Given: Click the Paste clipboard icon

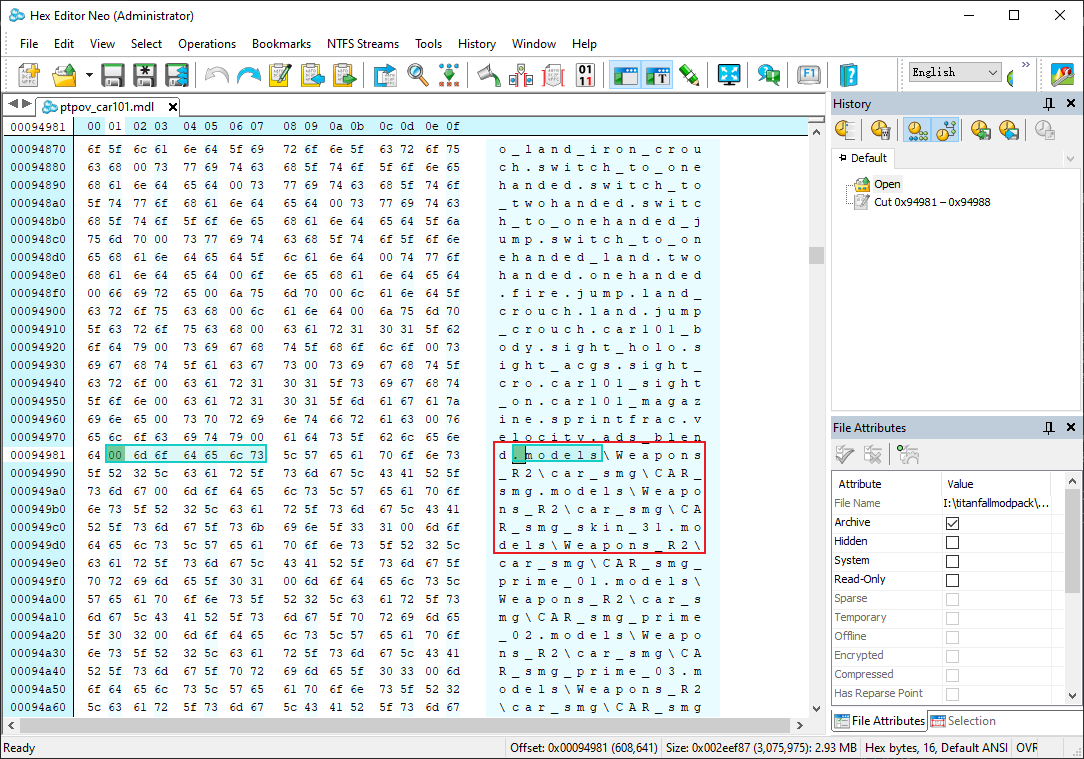Looking at the screenshot, I should 344,75.
